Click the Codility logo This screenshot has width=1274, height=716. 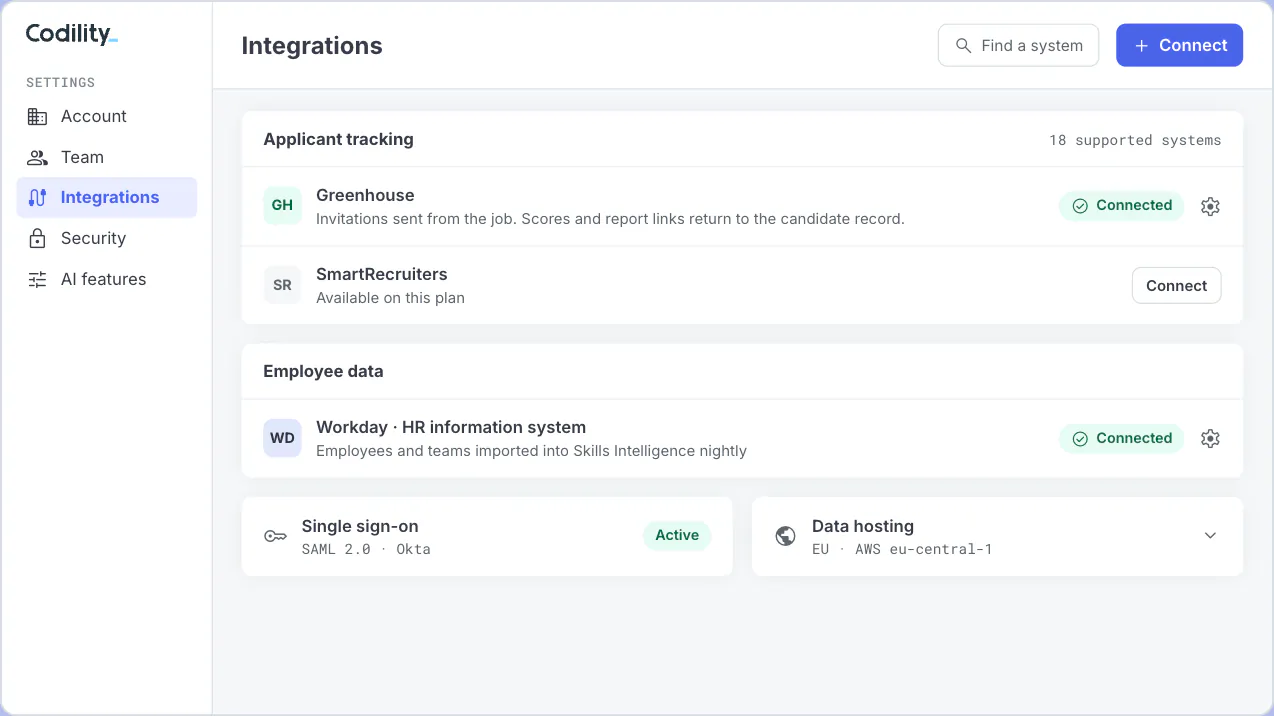(x=71, y=34)
